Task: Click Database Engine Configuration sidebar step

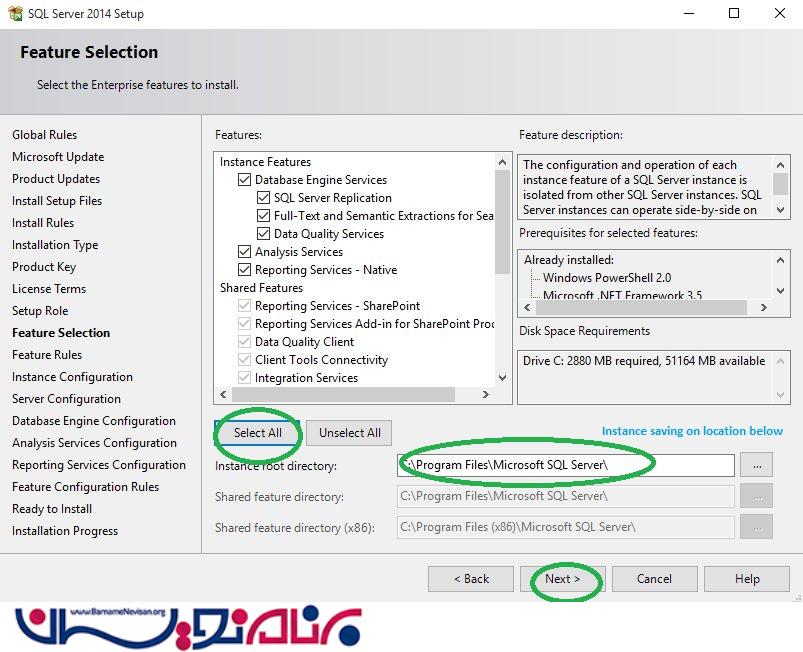Action: (x=94, y=421)
